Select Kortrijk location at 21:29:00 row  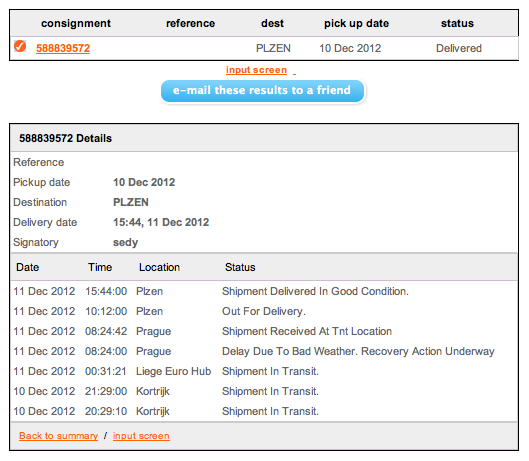tap(153, 391)
